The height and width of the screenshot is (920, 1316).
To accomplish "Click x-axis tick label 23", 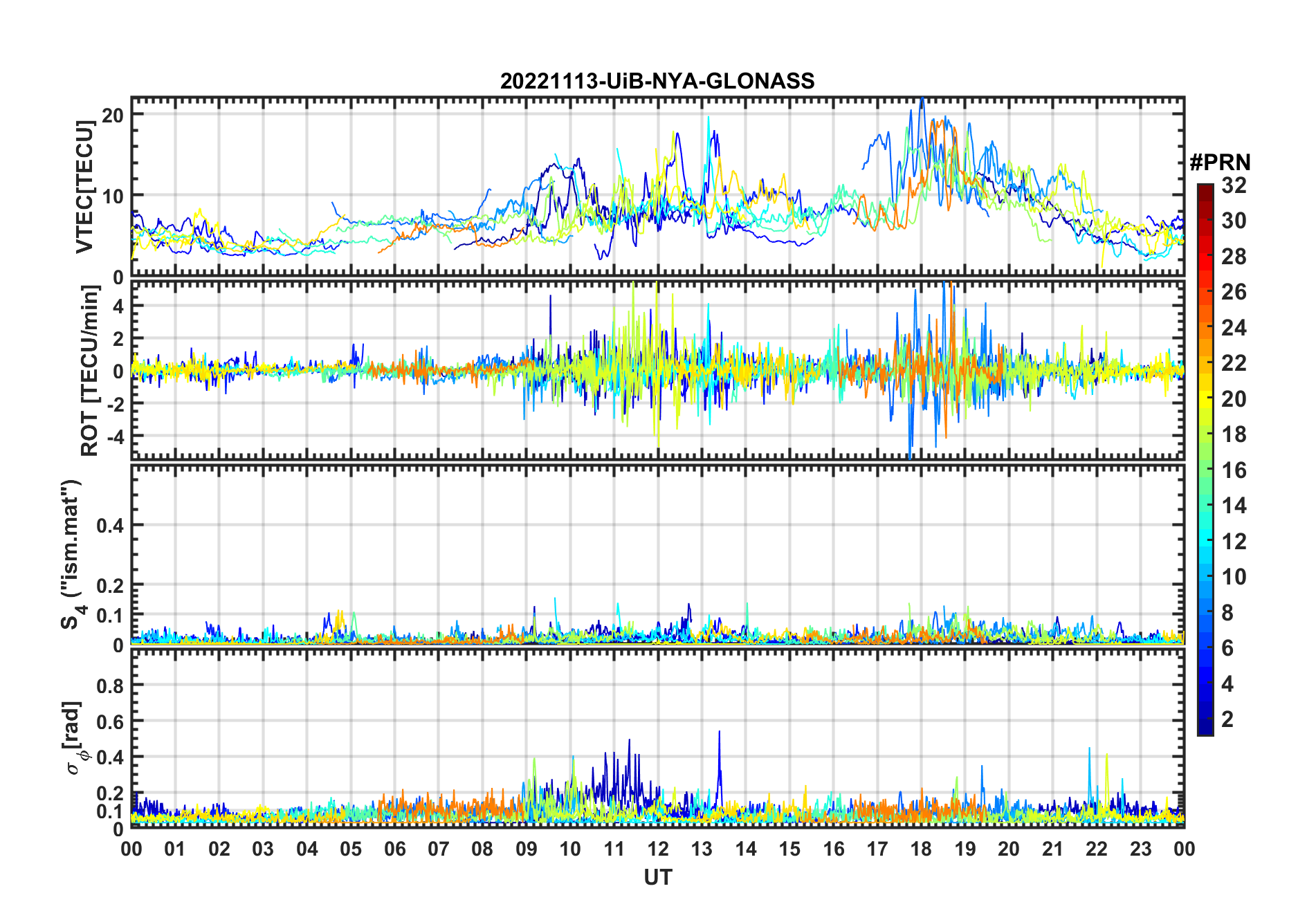I will pos(1140,849).
